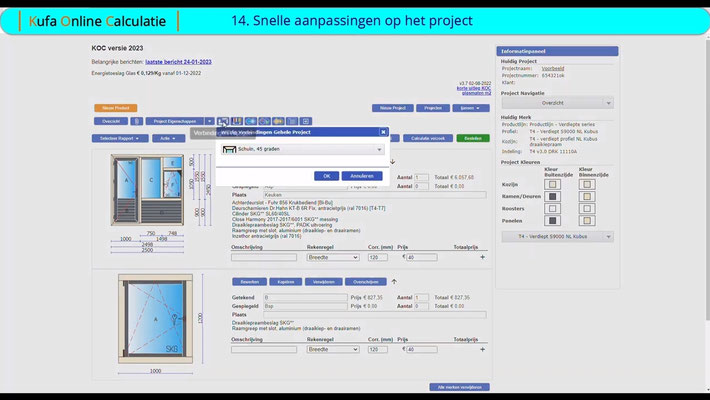Click the plus icon in the first product's row
Viewport: 710px width, 400px height.
pyautogui.click(x=482, y=257)
